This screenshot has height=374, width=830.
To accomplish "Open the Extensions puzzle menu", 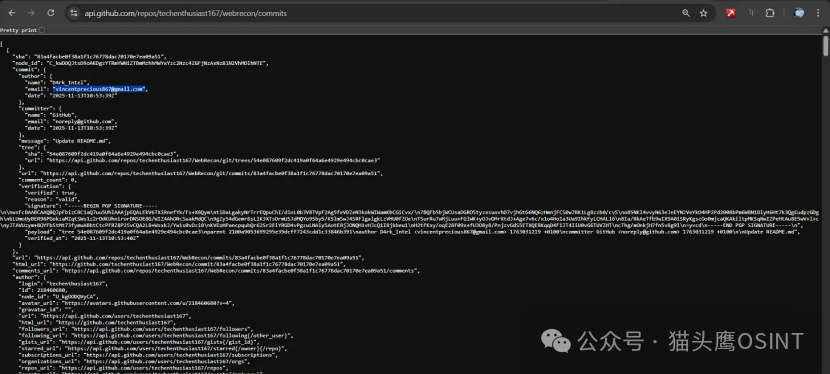I will (770, 13).
